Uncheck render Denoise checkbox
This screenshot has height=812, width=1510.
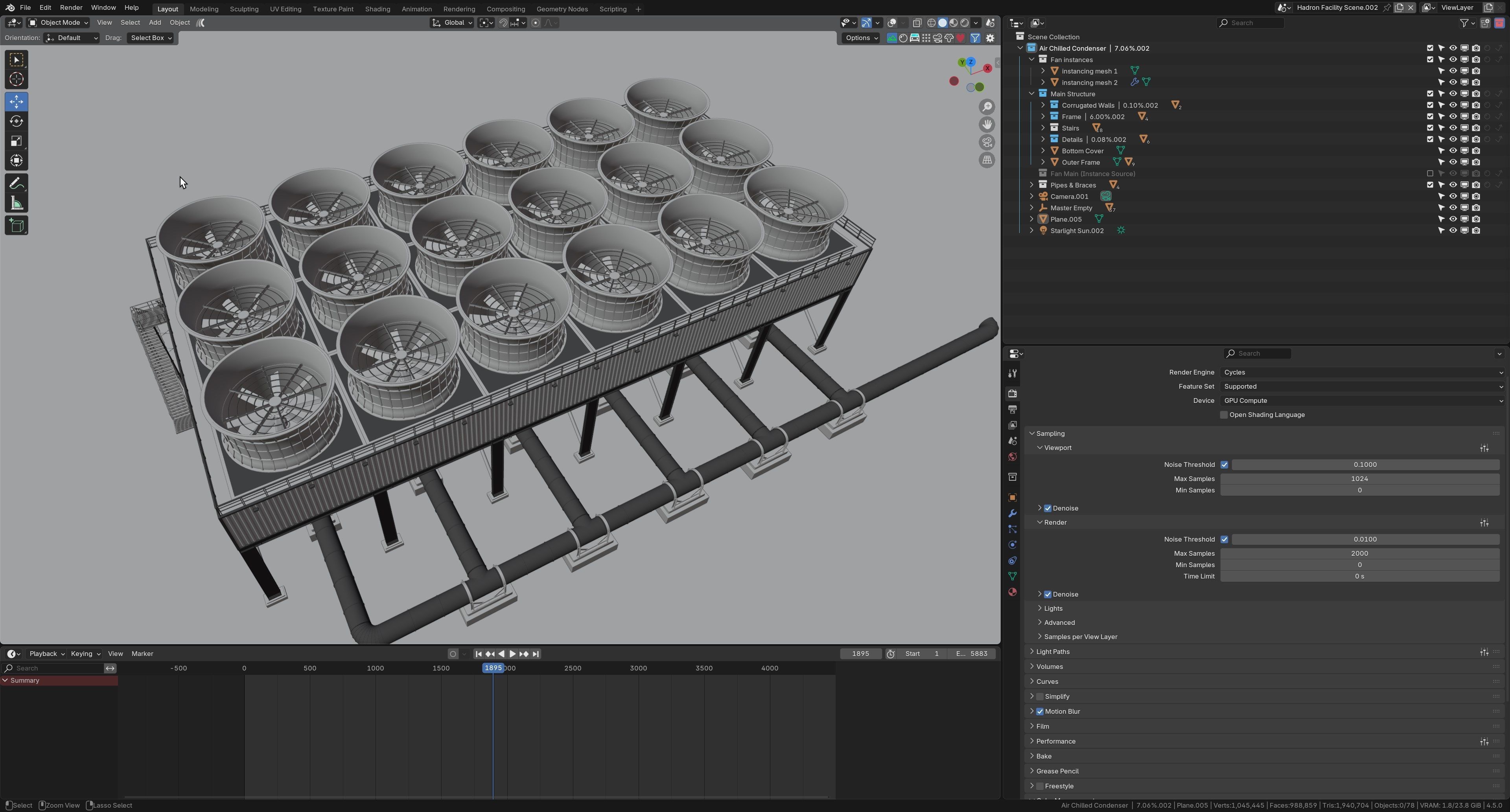tap(1048, 595)
